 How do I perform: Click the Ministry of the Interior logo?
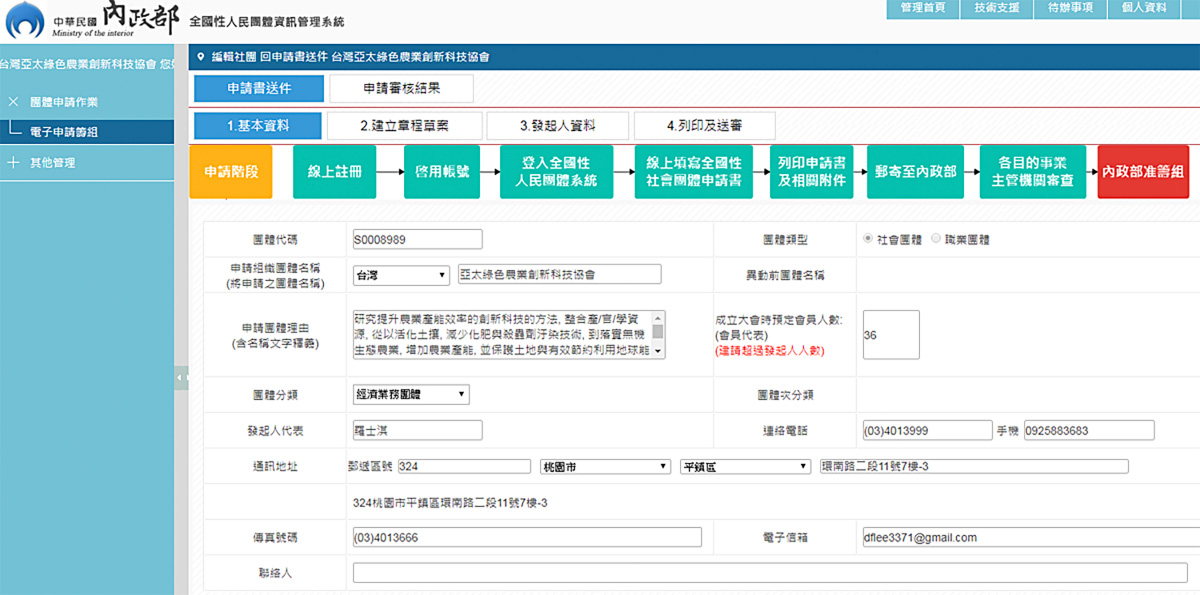[25, 20]
